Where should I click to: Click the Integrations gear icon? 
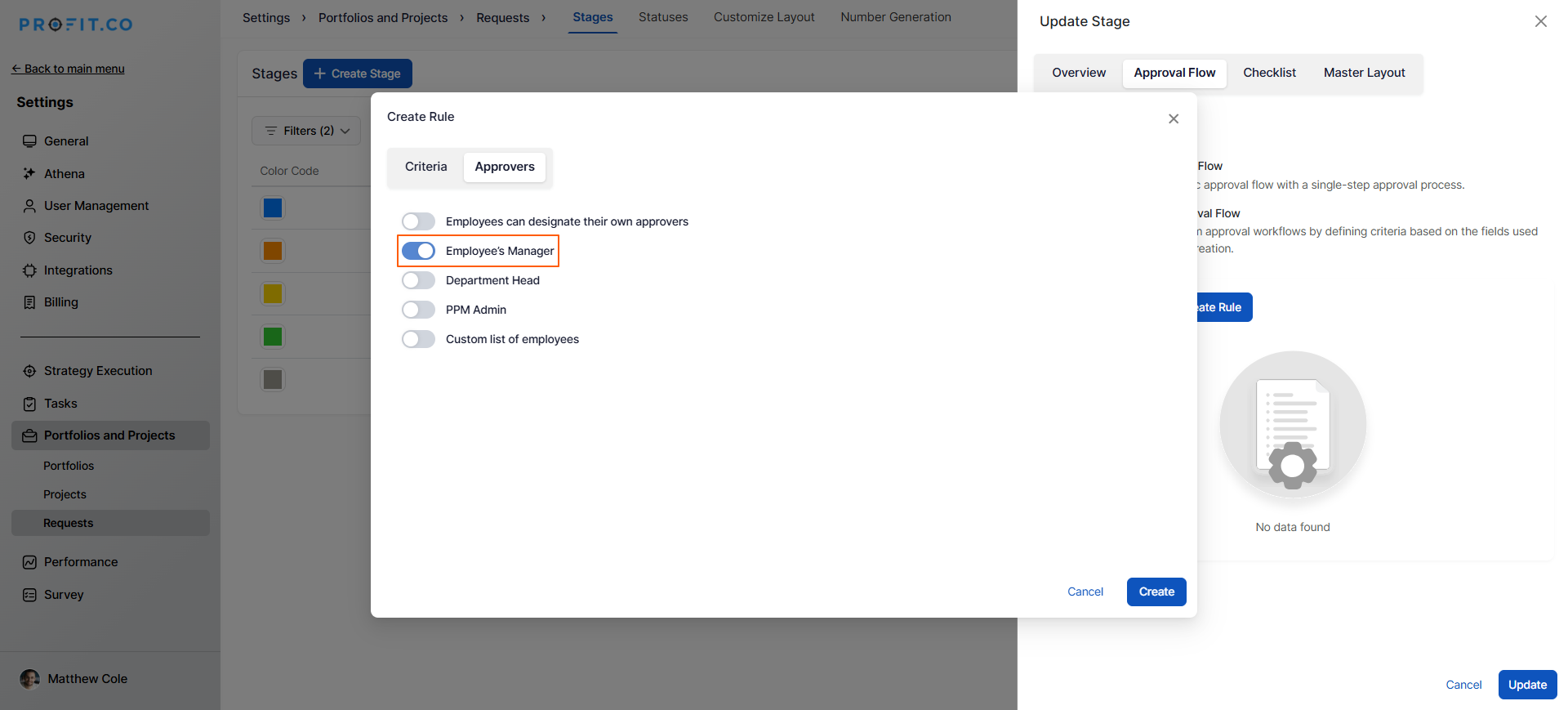(29, 270)
